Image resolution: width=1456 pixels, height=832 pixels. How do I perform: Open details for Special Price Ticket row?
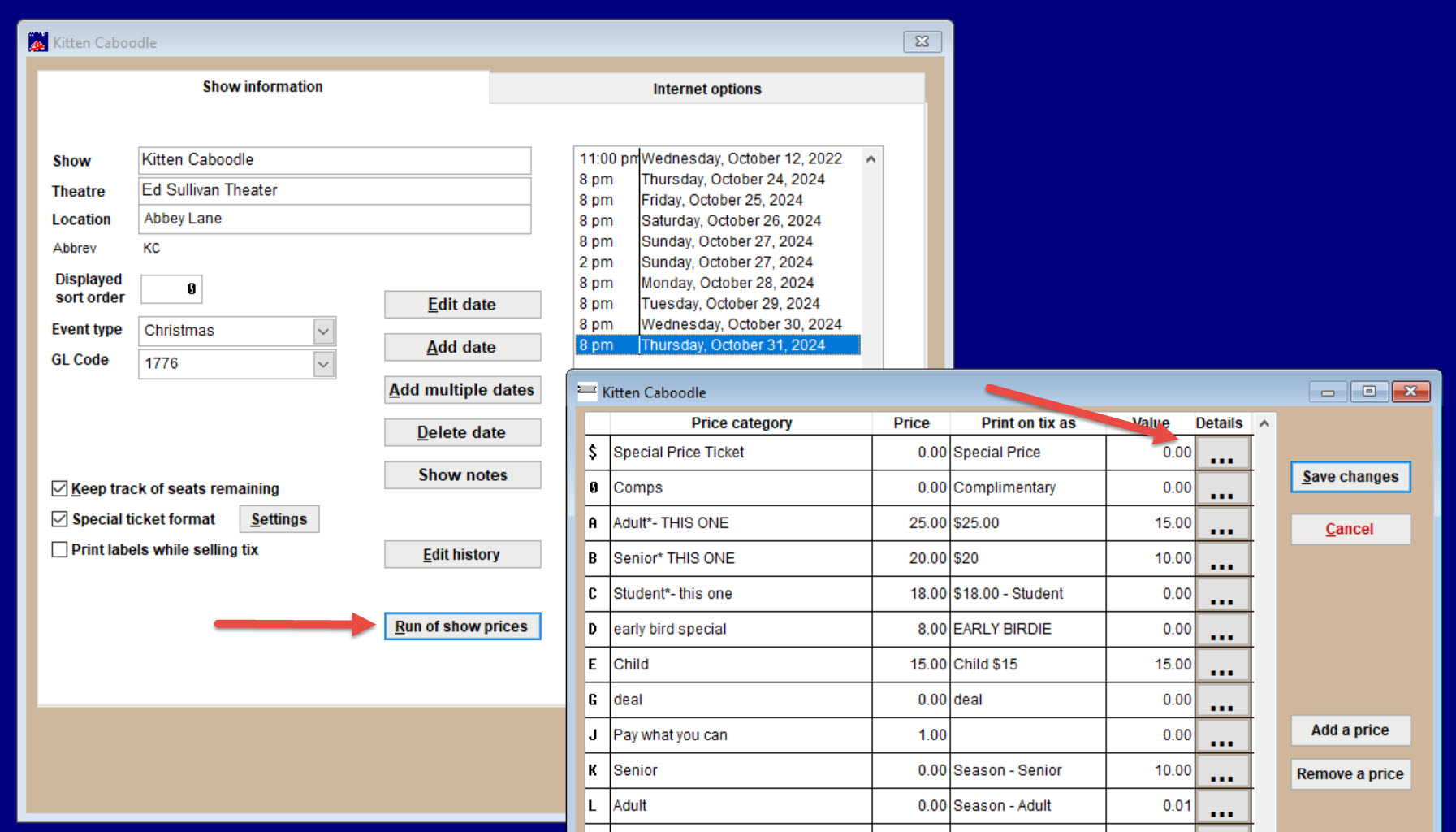click(1222, 453)
